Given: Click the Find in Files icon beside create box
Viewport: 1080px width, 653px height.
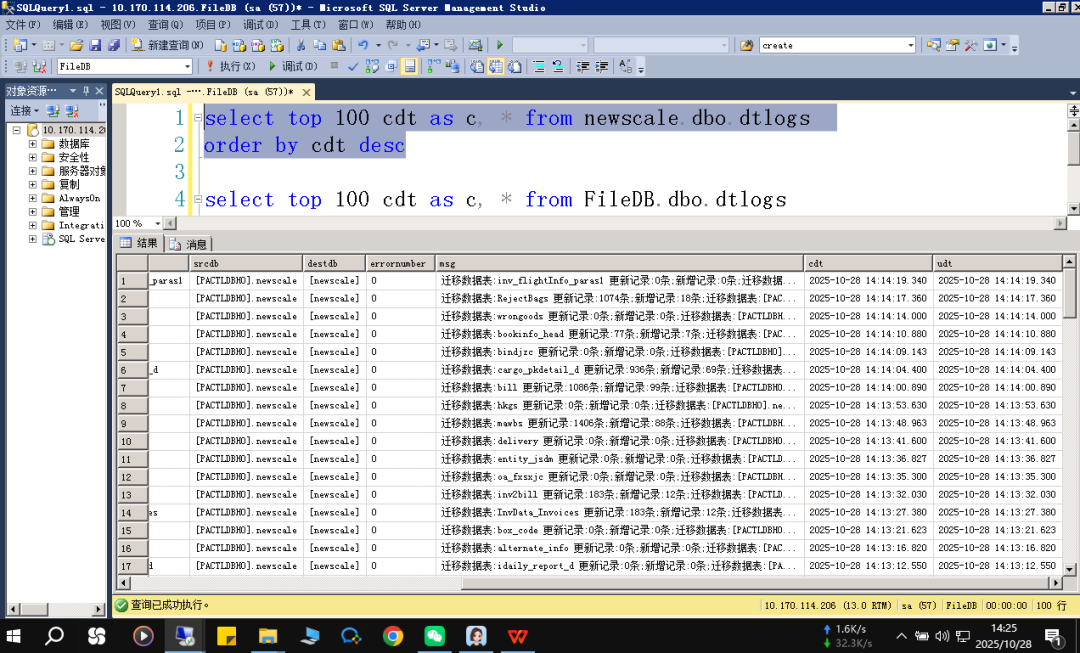Looking at the screenshot, I should pyautogui.click(x=747, y=45).
